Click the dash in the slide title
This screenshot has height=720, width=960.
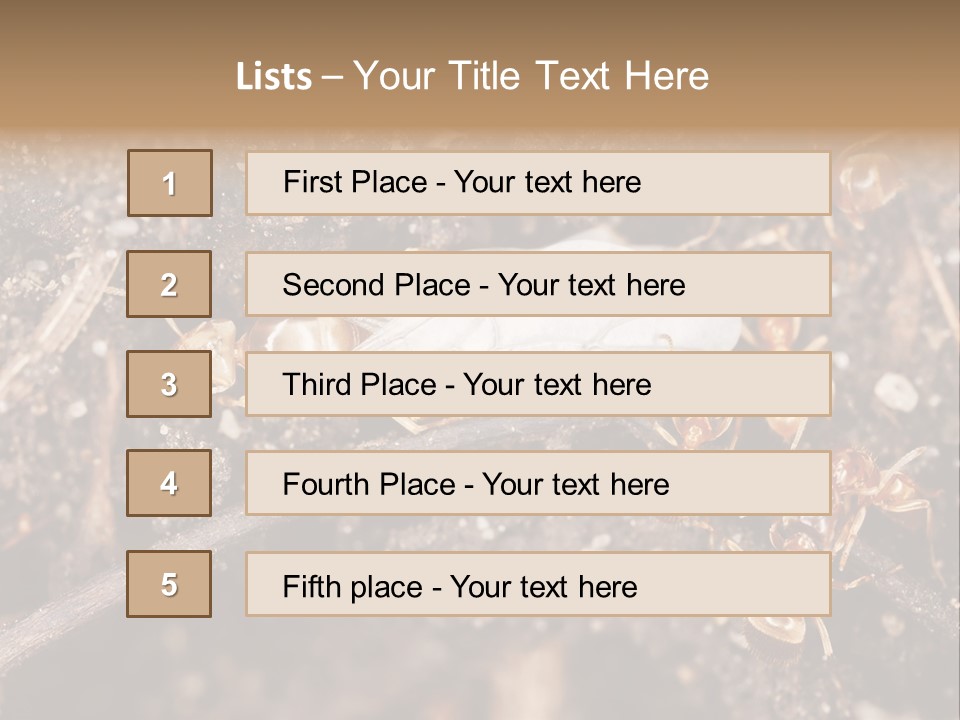click(333, 77)
